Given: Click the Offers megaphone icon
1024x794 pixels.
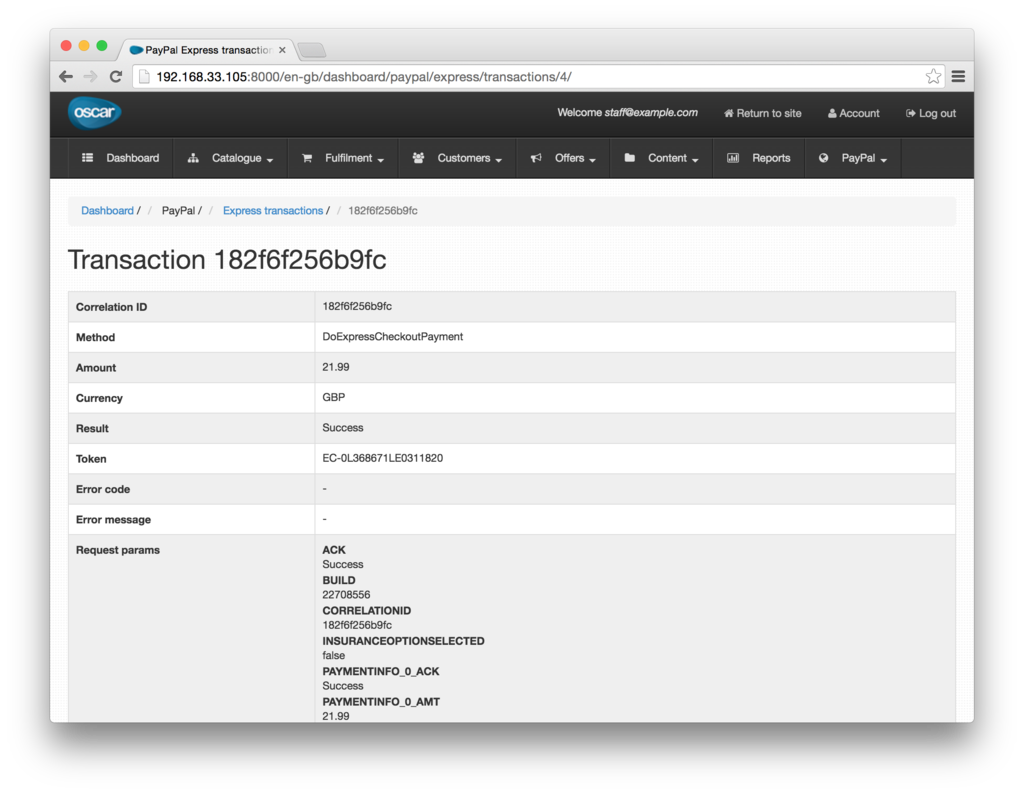Looking at the screenshot, I should pos(536,158).
